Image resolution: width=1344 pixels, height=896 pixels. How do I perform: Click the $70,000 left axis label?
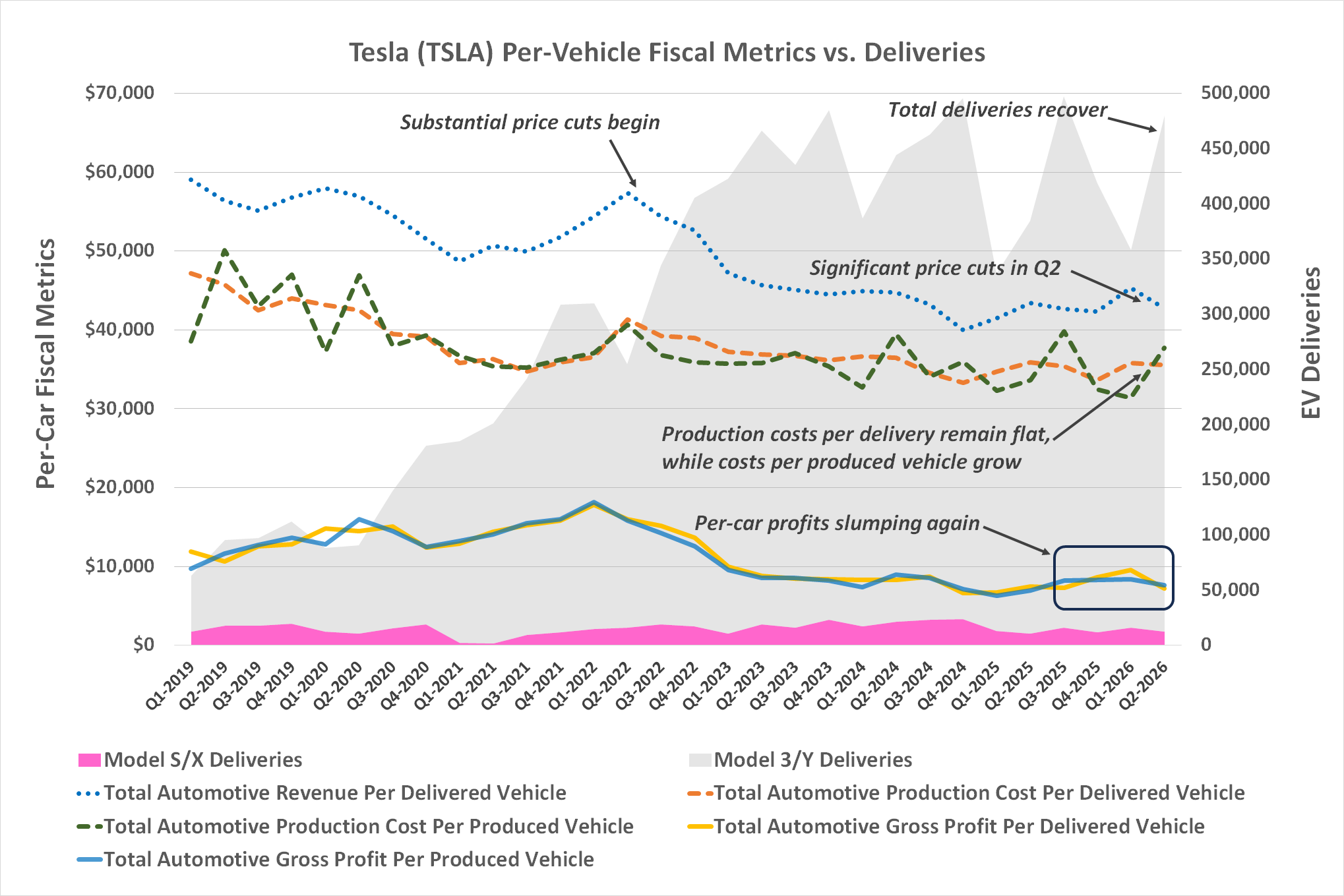click(120, 93)
